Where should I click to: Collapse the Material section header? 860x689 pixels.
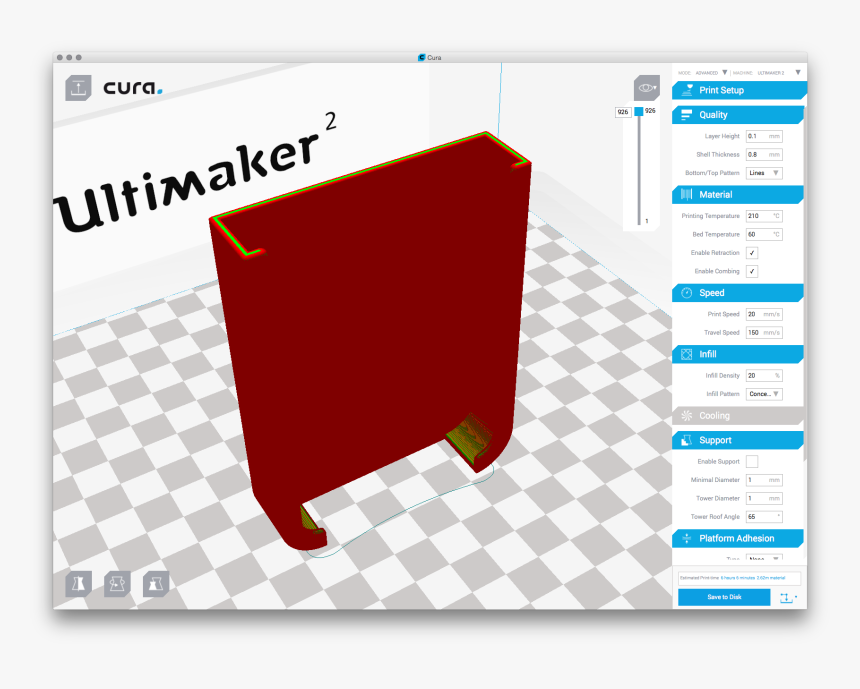click(738, 194)
